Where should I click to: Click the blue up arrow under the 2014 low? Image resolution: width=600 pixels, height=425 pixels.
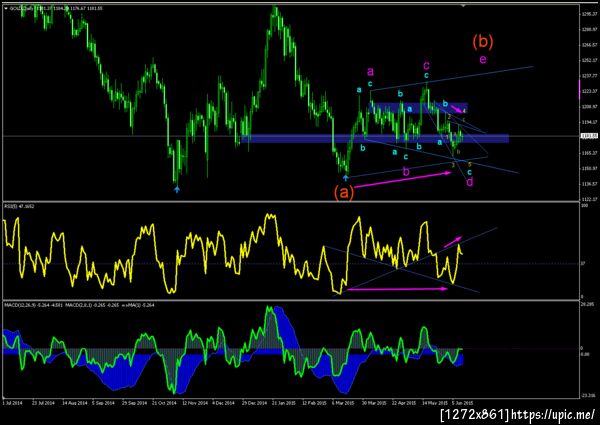(x=177, y=189)
